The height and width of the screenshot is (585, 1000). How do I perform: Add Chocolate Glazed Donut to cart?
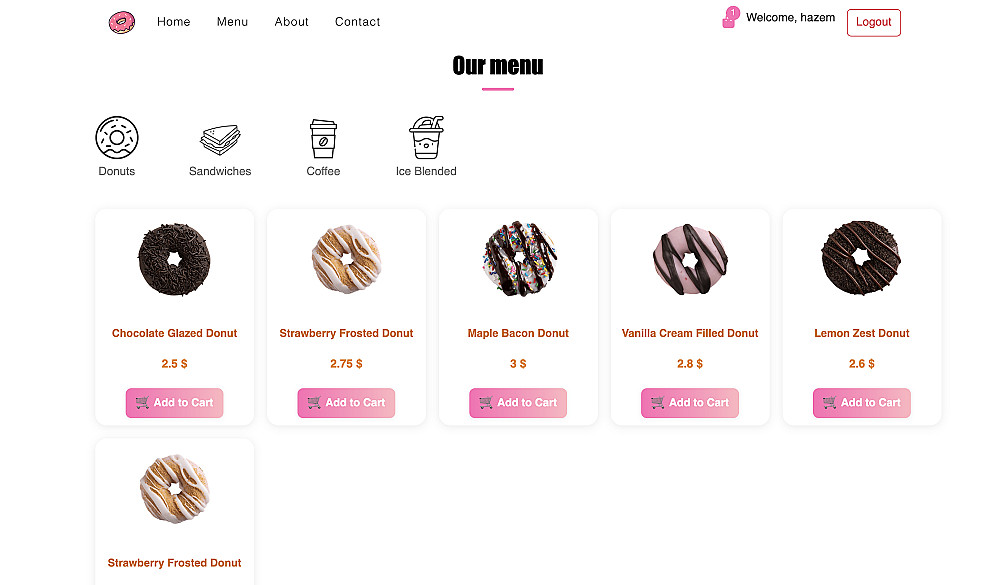tap(175, 403)
